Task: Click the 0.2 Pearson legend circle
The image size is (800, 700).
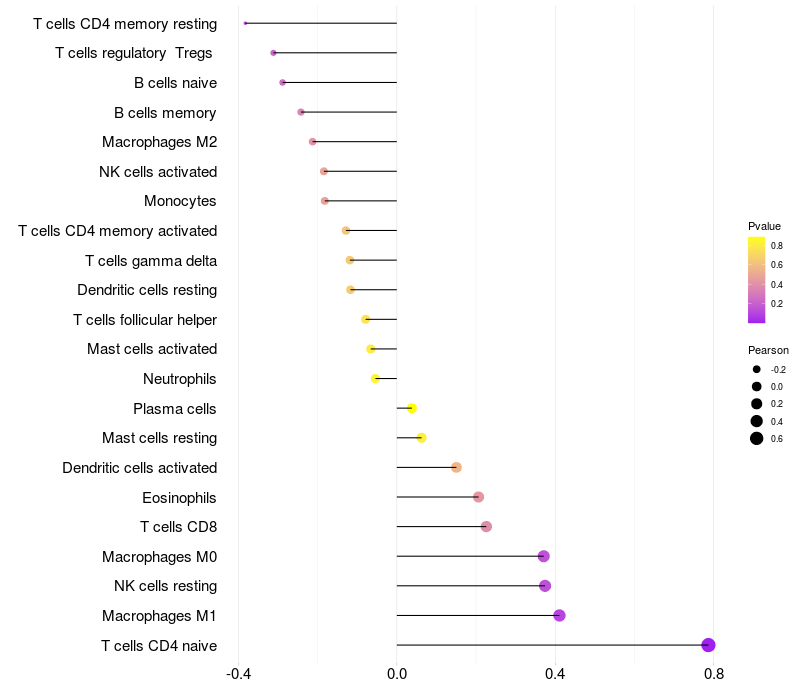Action: (x=757, y=404)
